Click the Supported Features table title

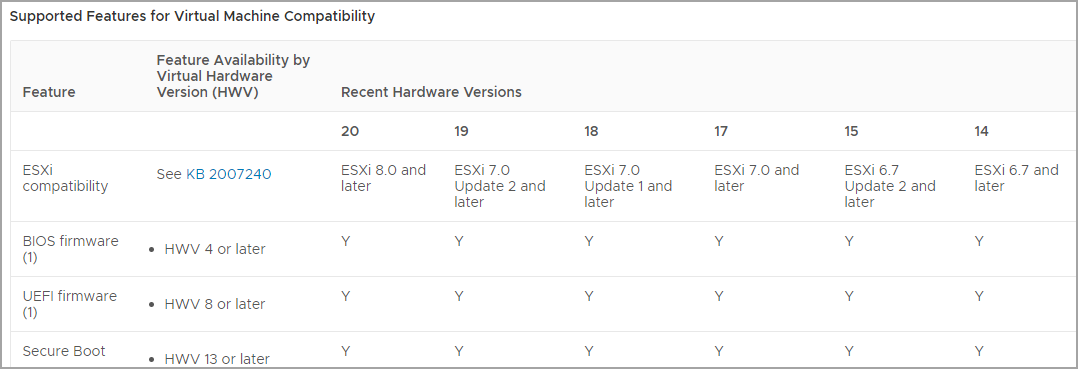click(192, 16)
